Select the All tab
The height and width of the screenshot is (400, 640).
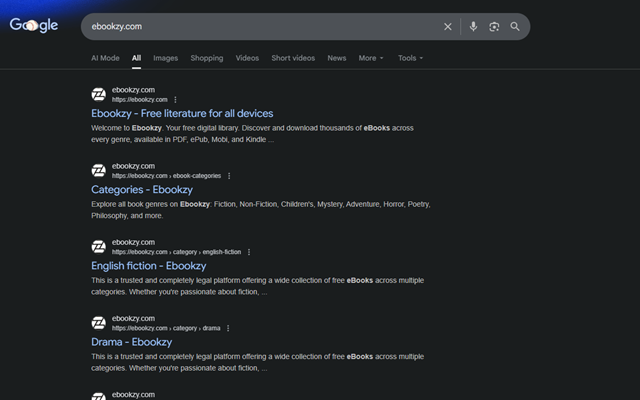coord(136,58)
